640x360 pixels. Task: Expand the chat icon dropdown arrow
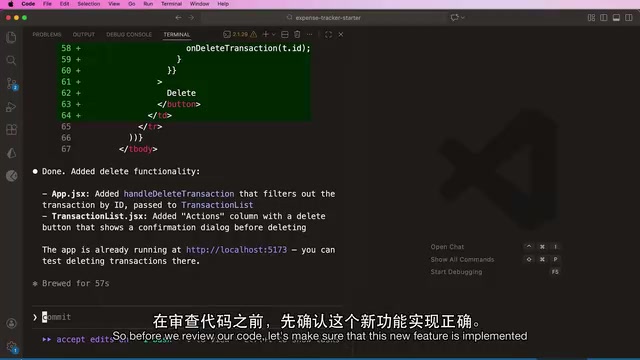463,18
